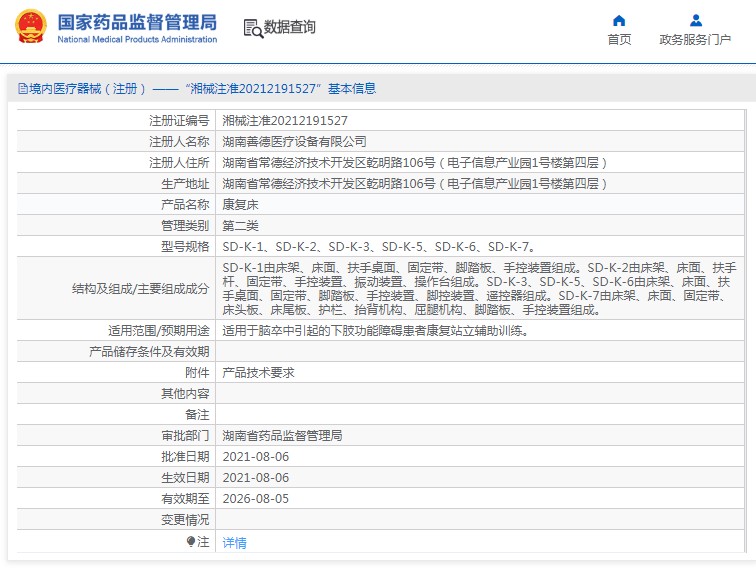This screenshot has width=756, height=570.
Task: Click 数据查询 label
Action: click(x=289, y=27)
